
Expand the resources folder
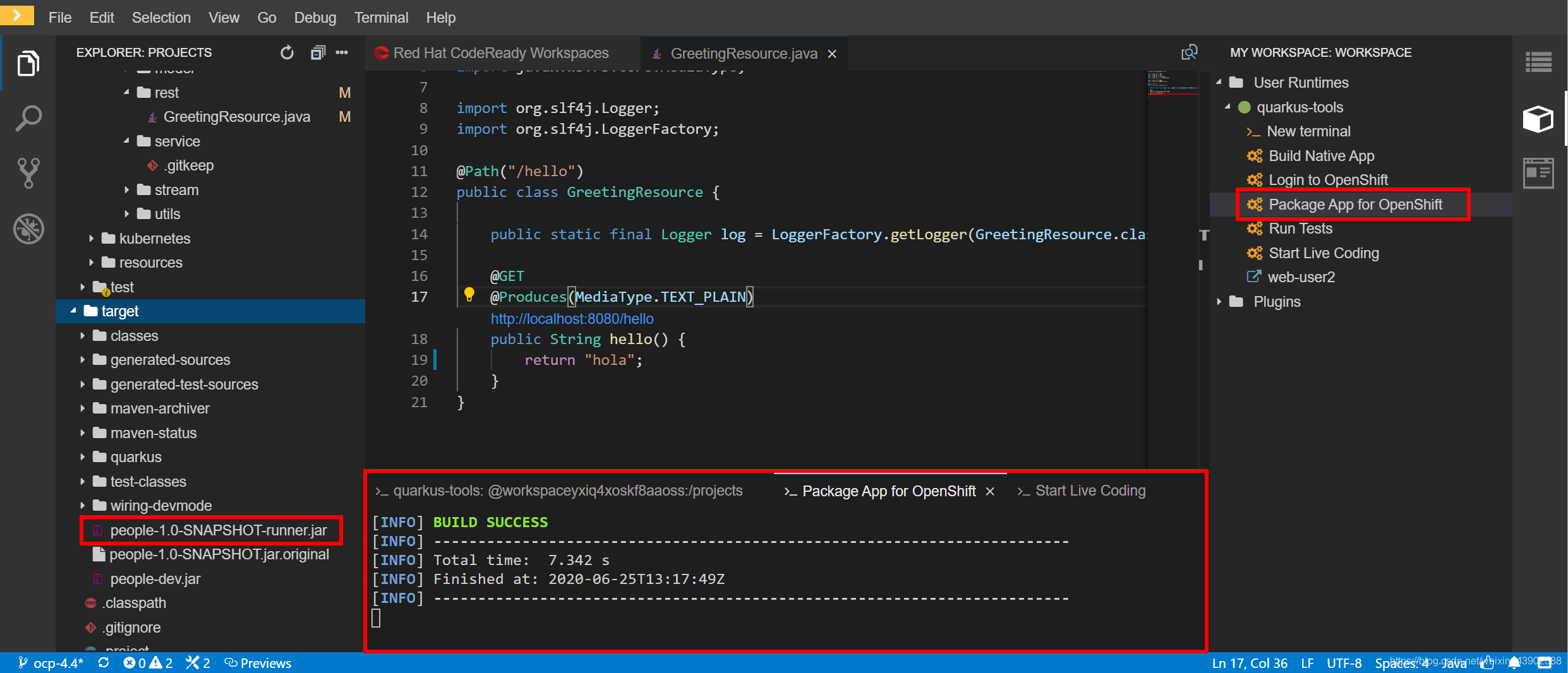point(91,262)
